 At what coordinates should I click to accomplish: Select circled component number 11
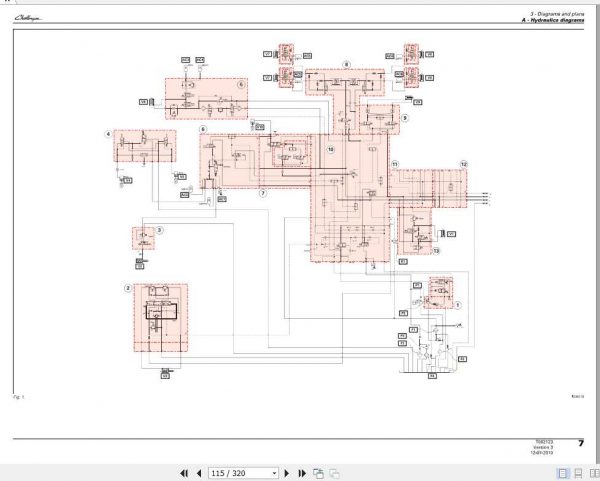point(395,164)
